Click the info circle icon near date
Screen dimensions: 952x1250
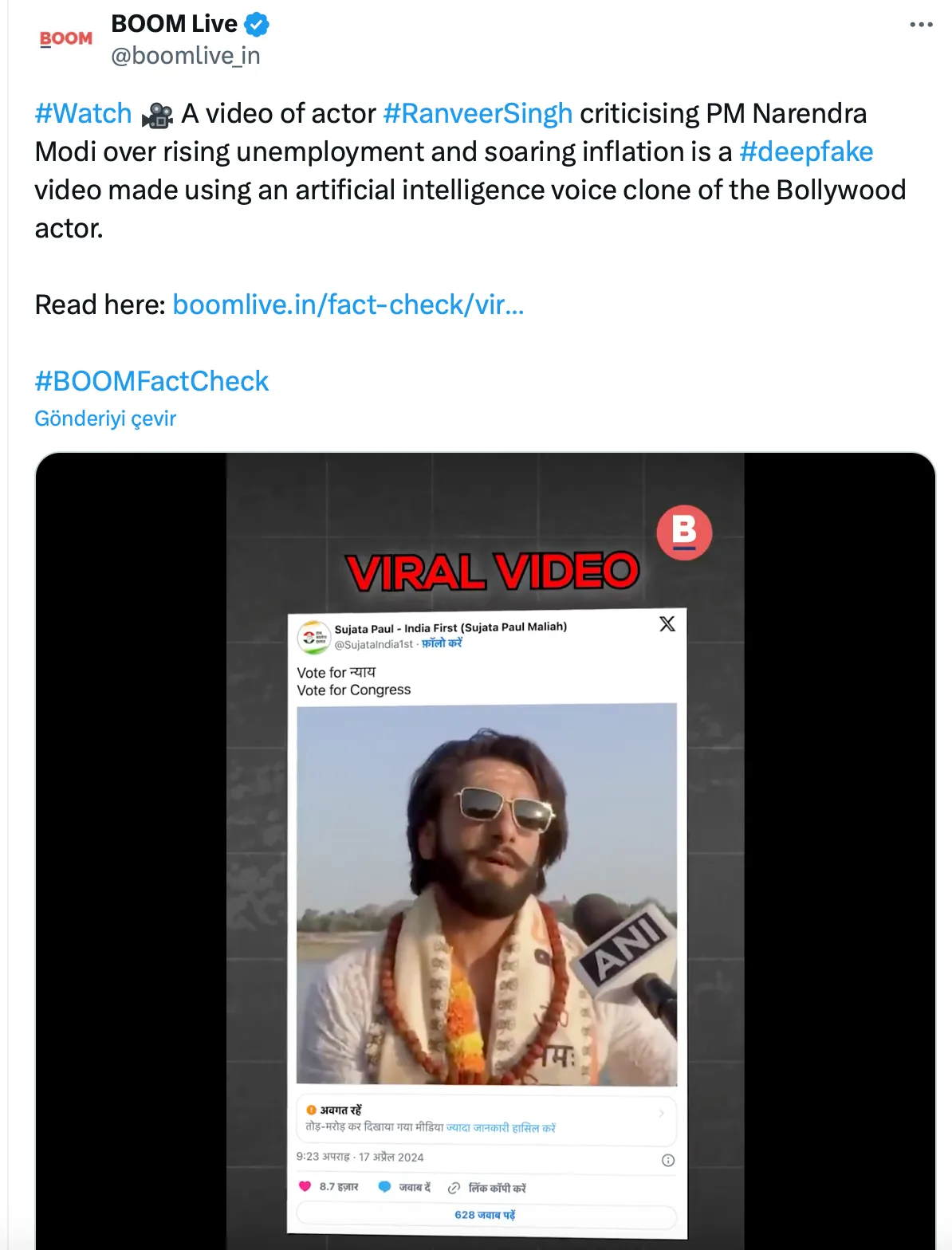[668, 1160]
